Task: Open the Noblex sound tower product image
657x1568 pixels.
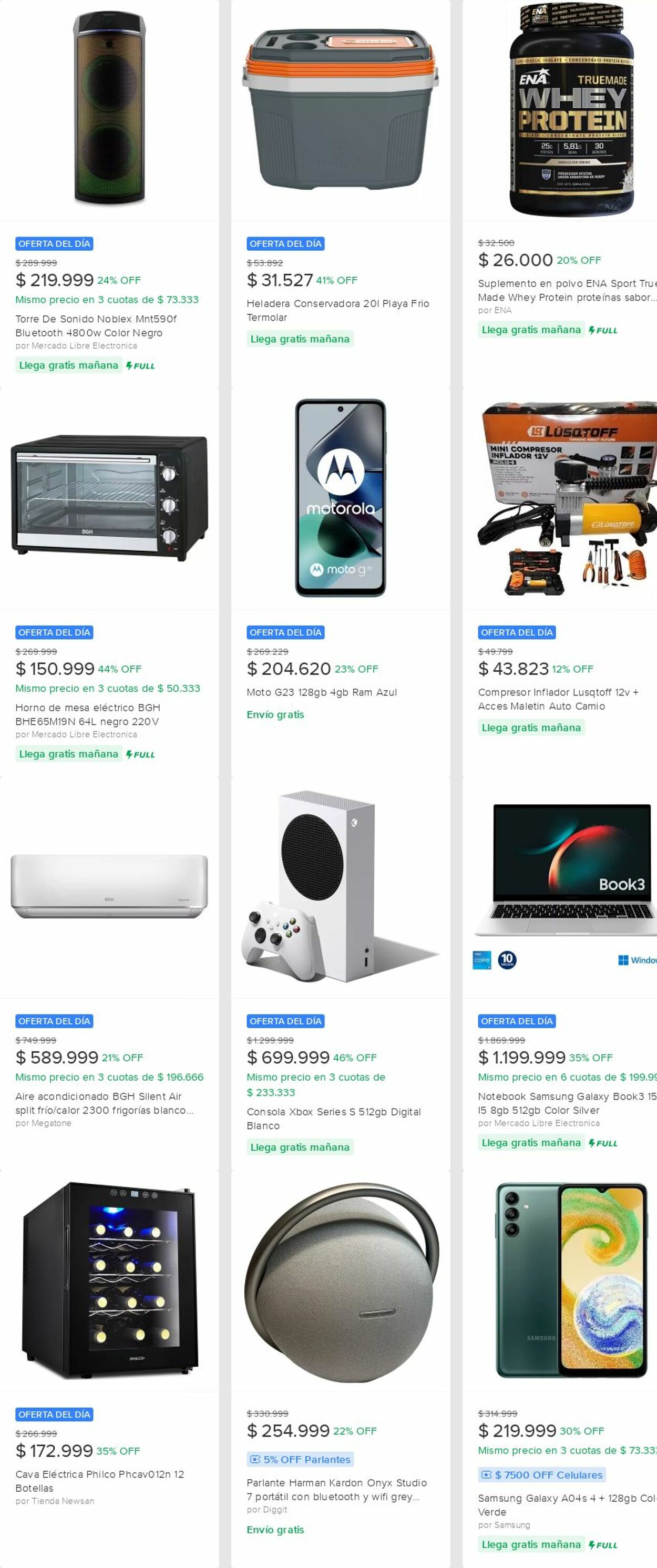Action: coord(110,109)
